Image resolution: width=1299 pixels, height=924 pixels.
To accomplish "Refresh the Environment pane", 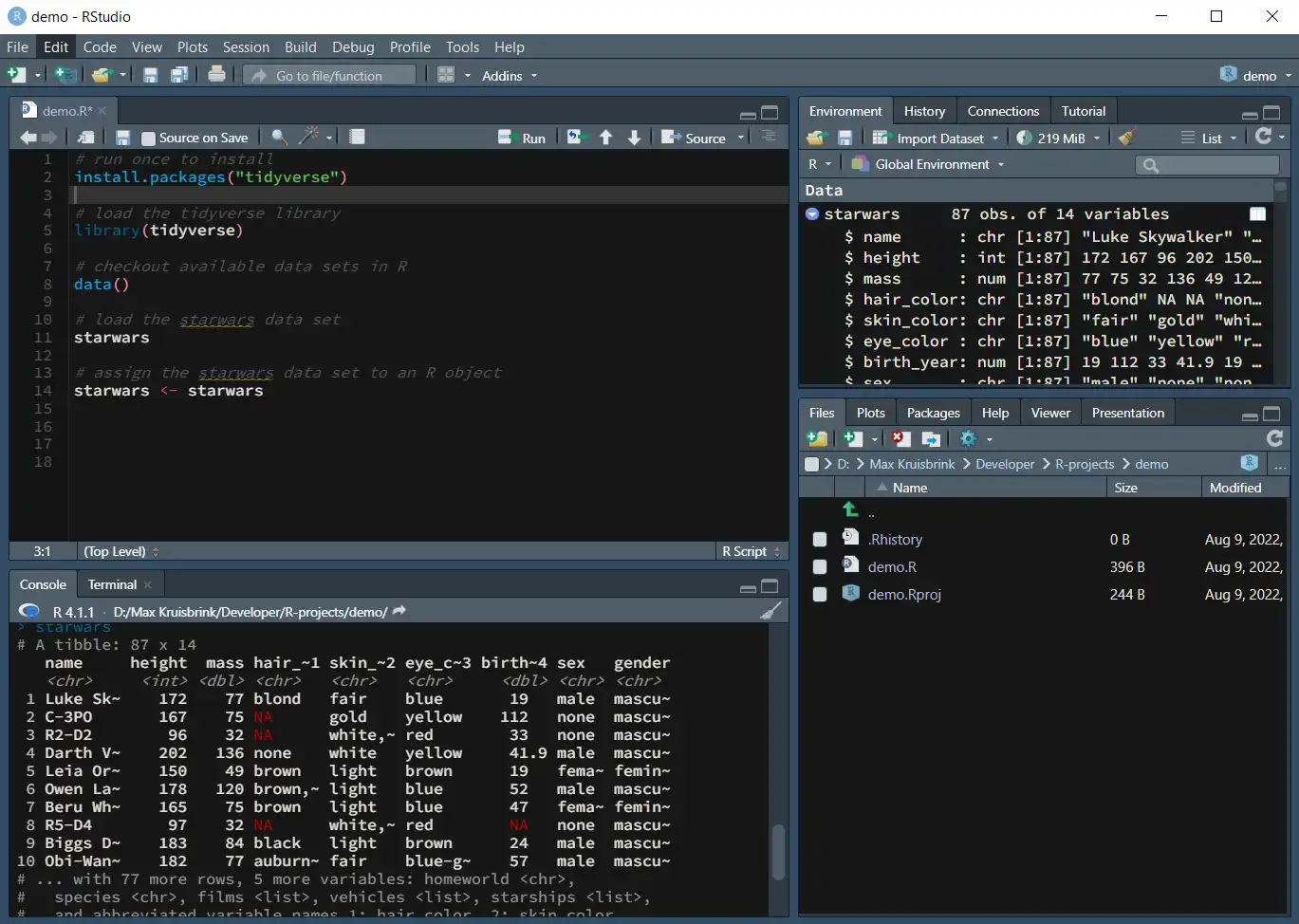I will 1263,137.
